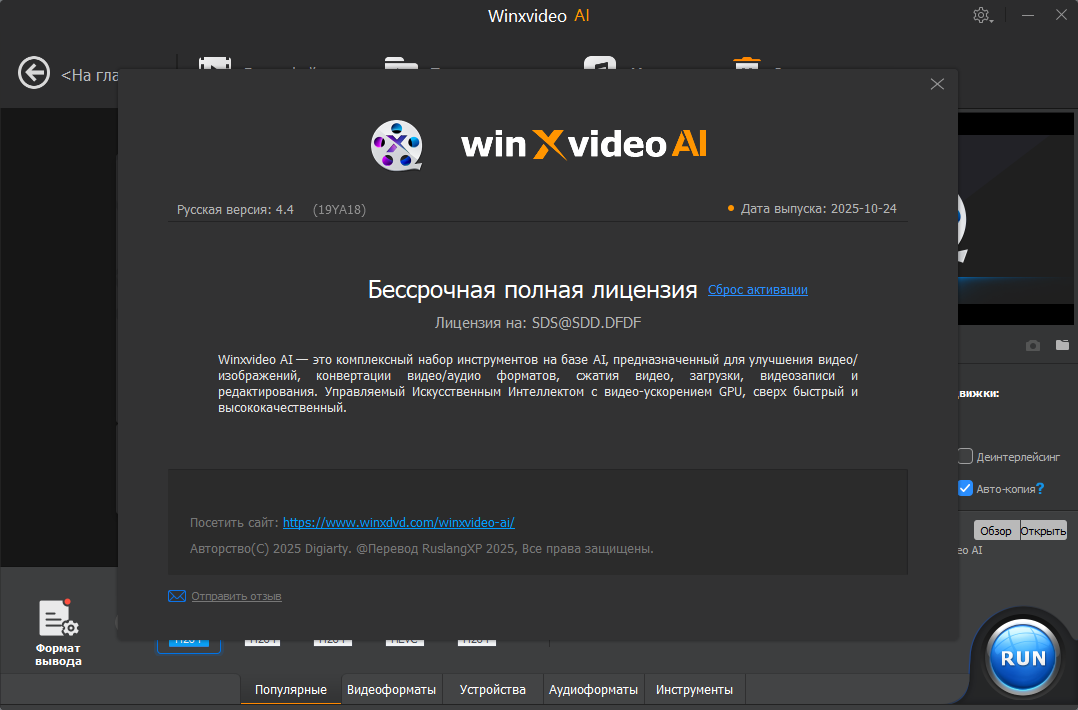
Task: Click the Сброс активации link
Action: pyautogui.click(x=758, y=289)
